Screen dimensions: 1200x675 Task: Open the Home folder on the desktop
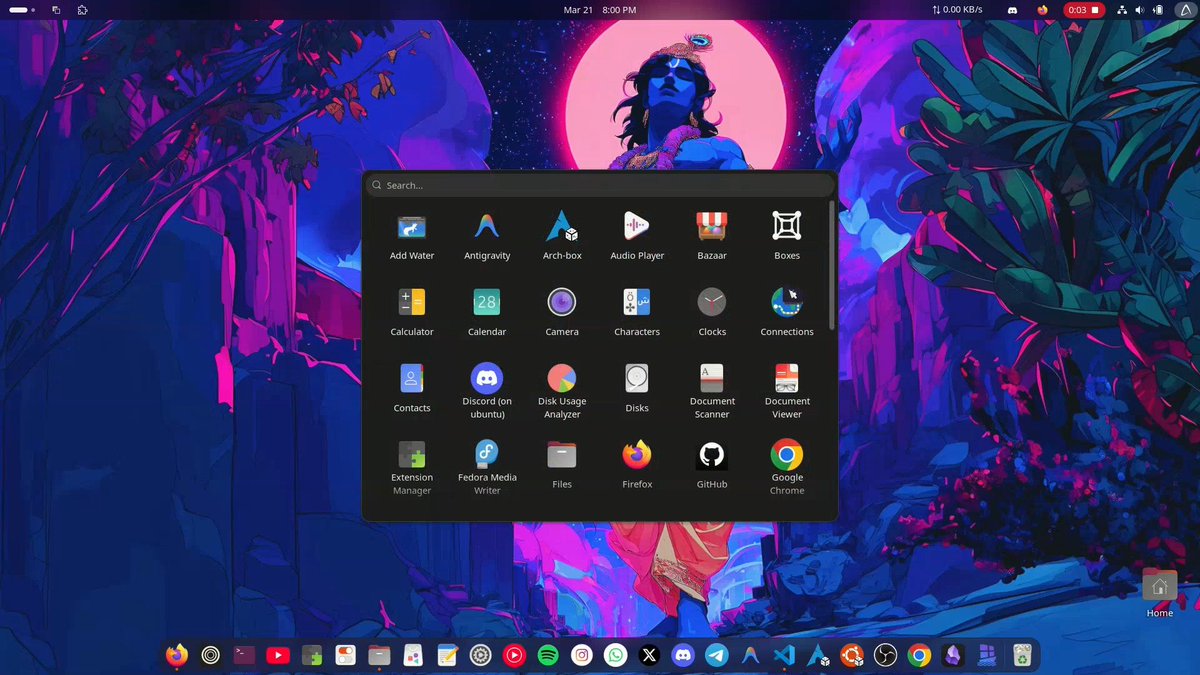(x=1160, y=593)
